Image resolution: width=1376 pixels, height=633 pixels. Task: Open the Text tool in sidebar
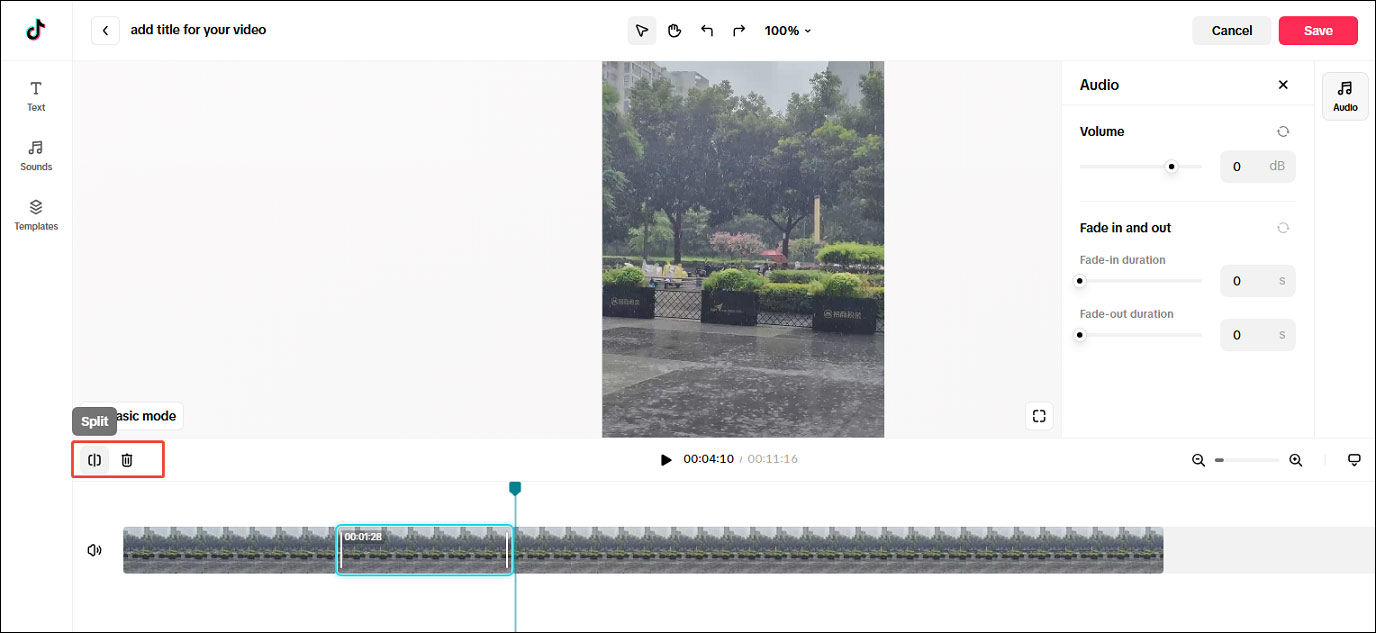coord(36,96)
